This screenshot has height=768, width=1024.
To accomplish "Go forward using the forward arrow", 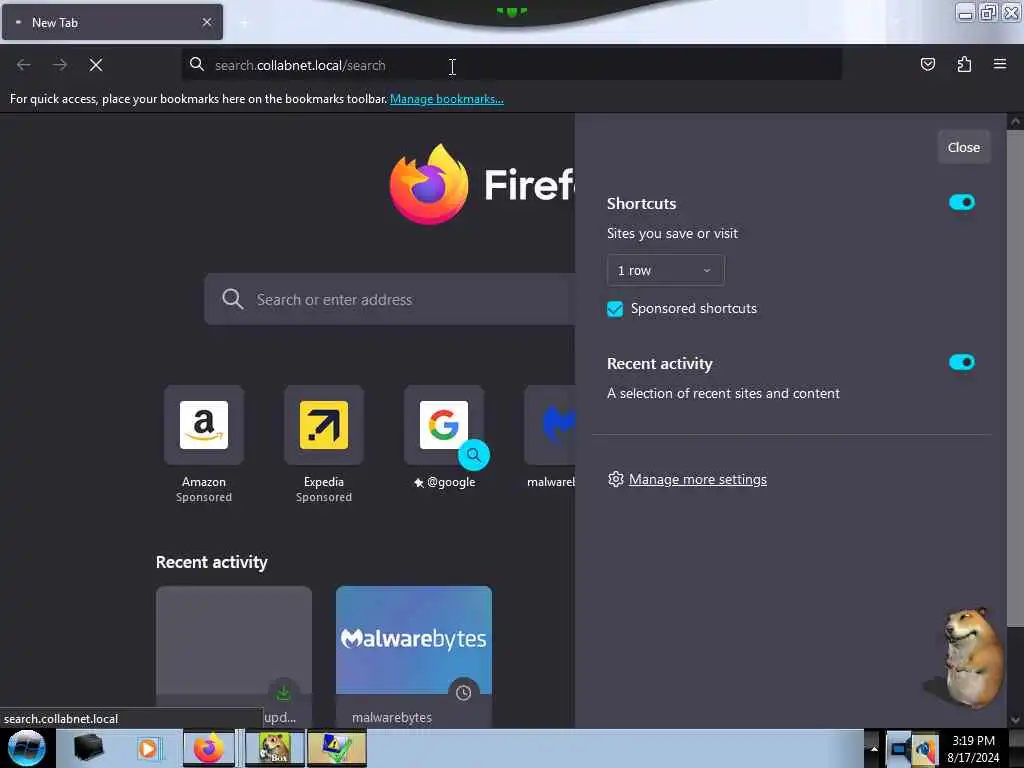I will (60, 65).
